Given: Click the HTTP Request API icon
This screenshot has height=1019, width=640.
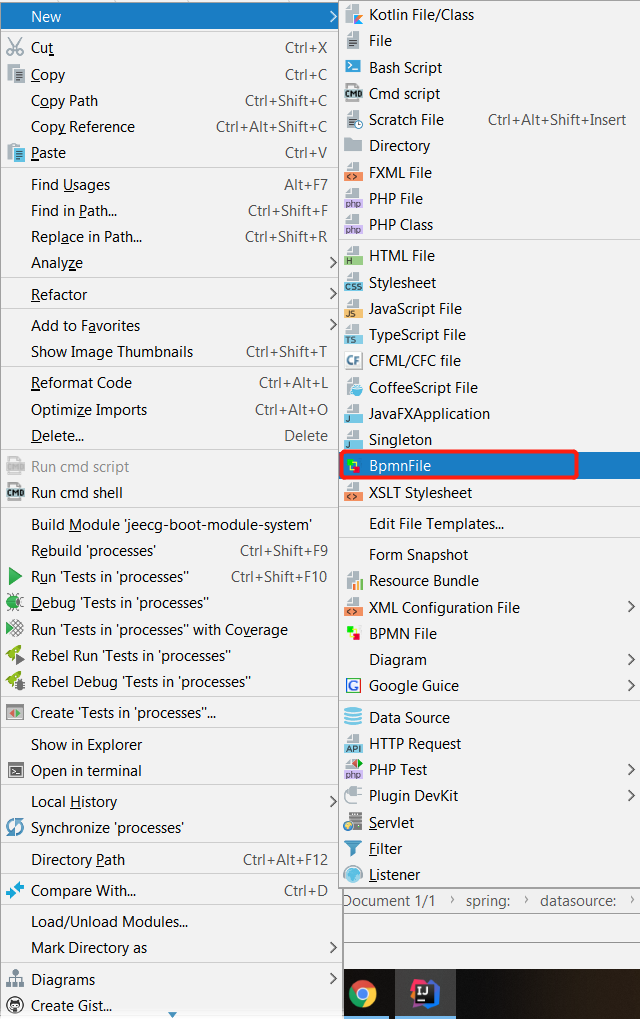Looking at the screenshot, I should click(353, 743).
